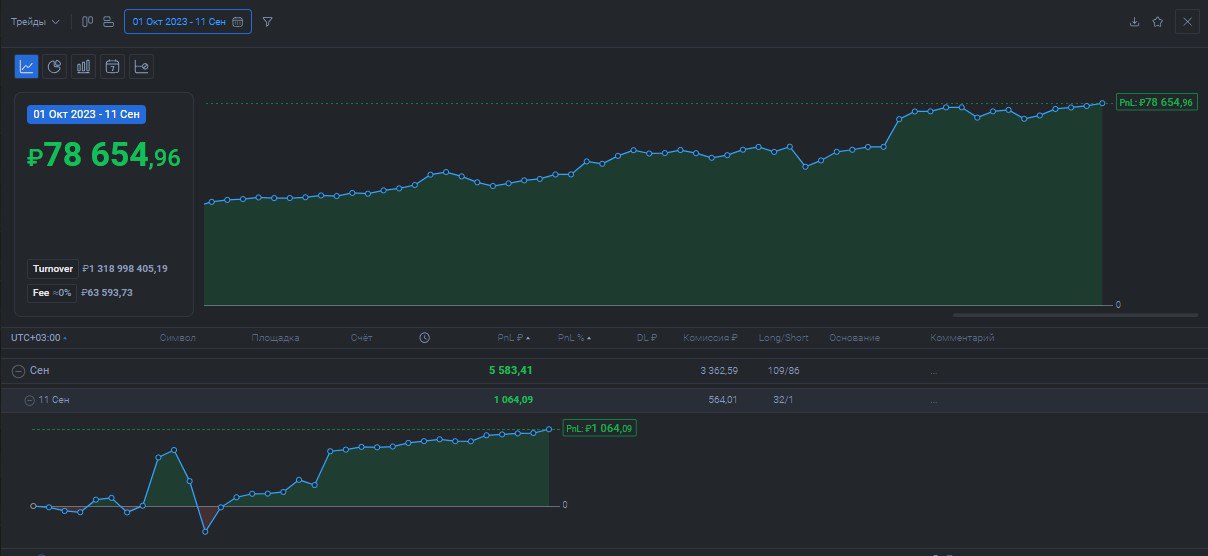Click the 11 Сен row commission 564,01
Screen dimensions: 1208x556
[723, 400]
